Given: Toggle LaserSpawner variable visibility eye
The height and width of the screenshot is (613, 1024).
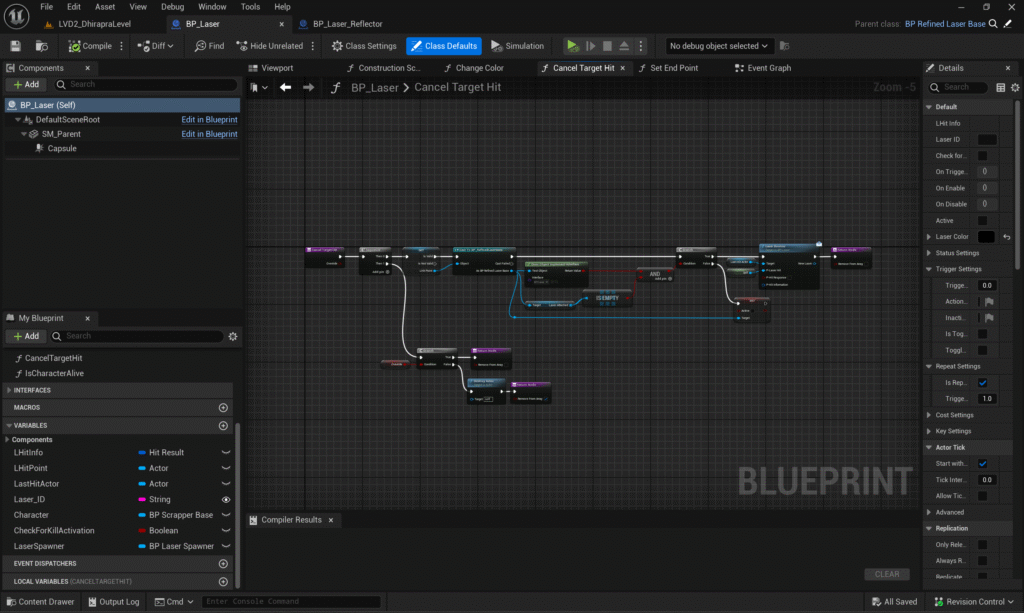Looking at the screenshot, I should [226, 546].
